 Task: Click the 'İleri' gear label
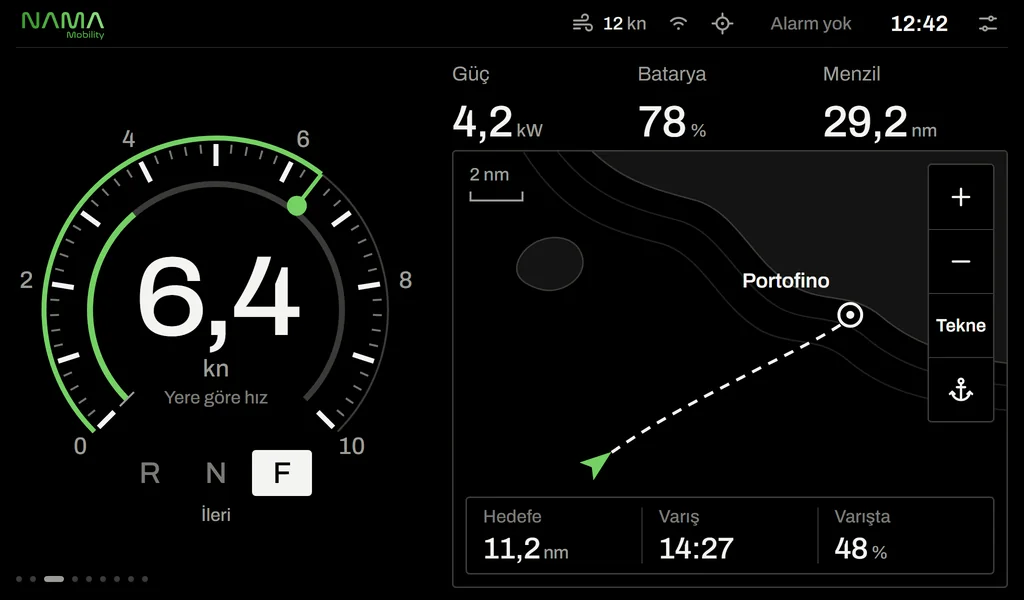click(216, 515)
